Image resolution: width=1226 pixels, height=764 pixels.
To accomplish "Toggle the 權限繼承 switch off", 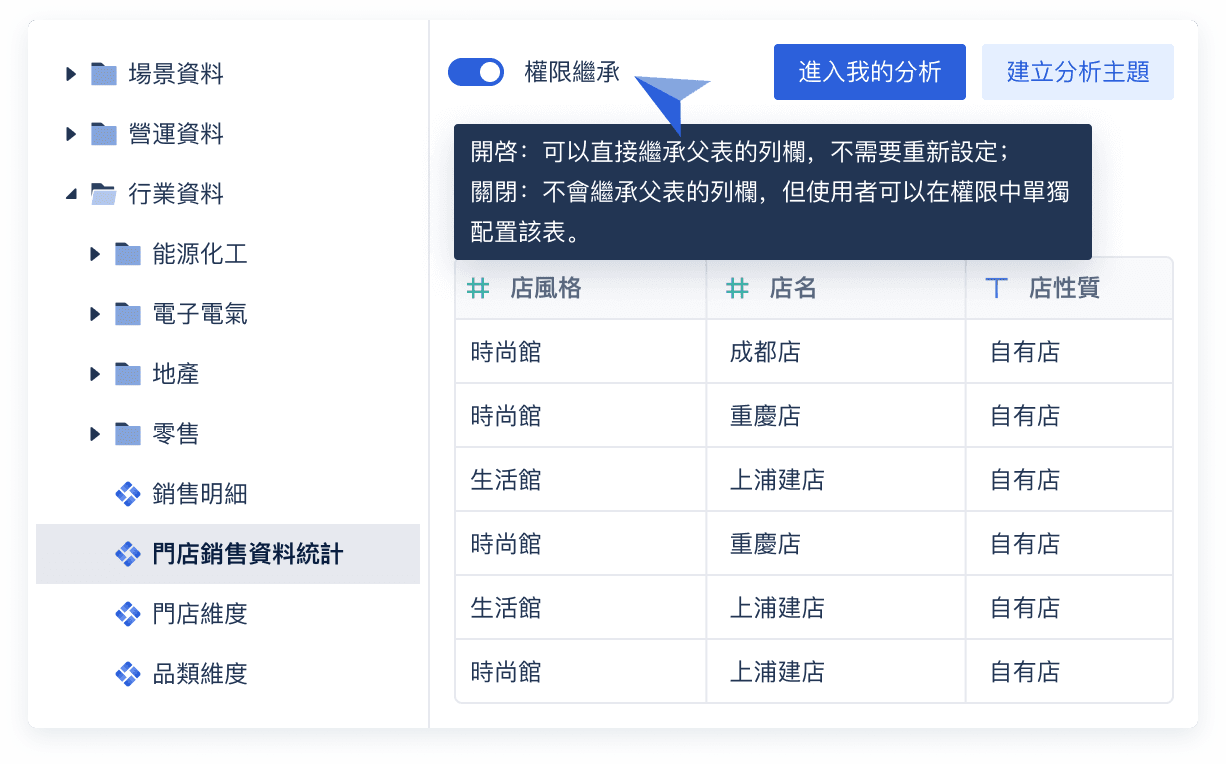I will tap(476, 72).
